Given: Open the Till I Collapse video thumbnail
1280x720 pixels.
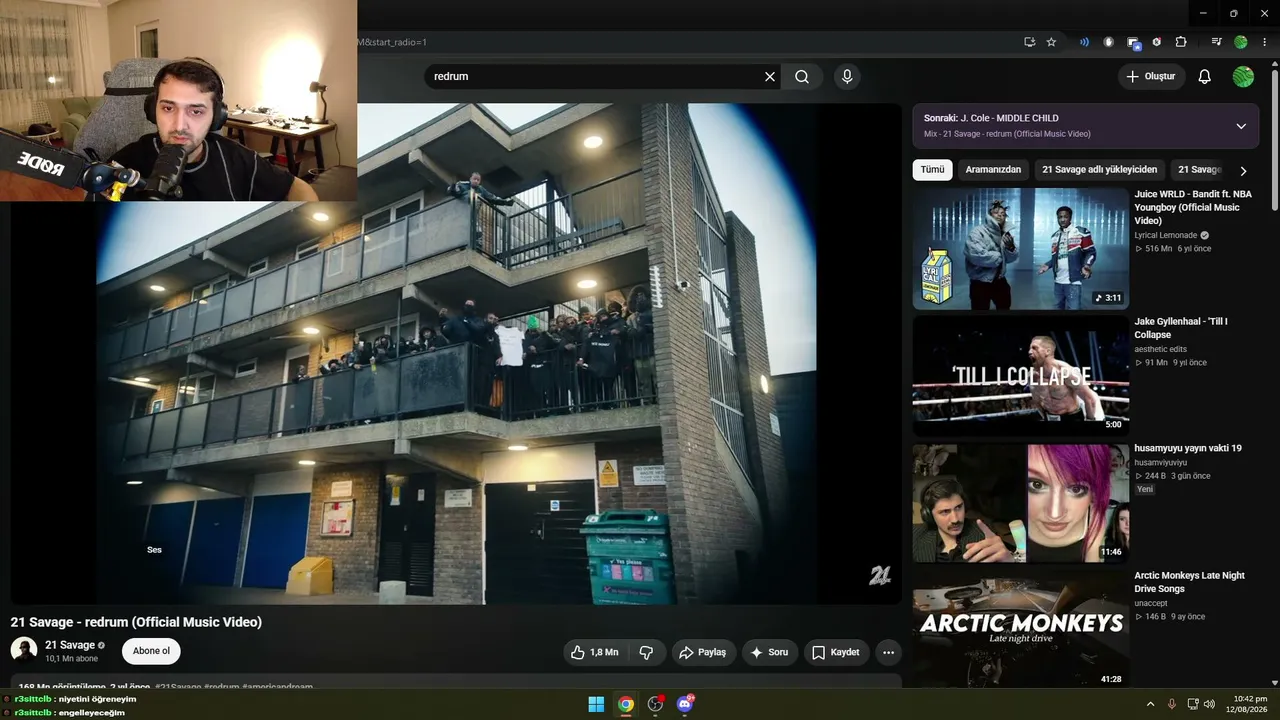Looking at the screenshot, I should click(1020, 376).
